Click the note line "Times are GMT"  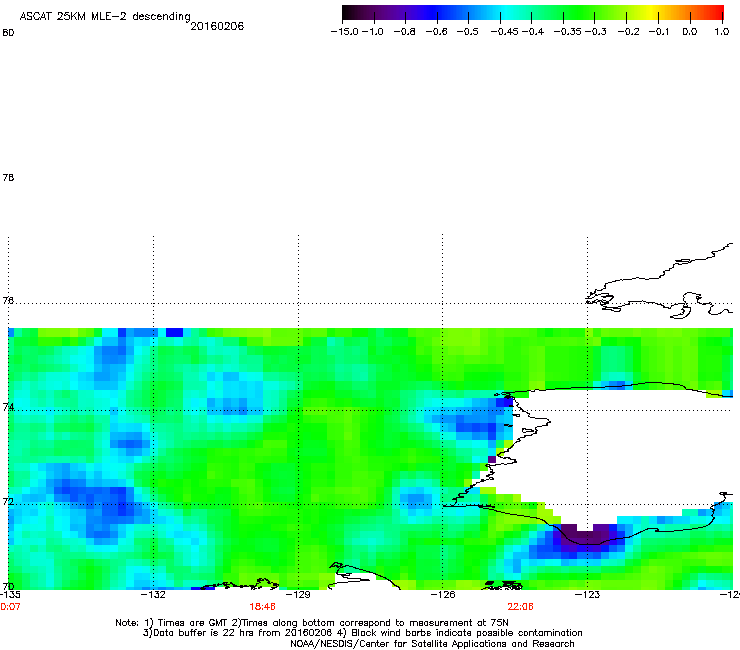pos(312,623)
